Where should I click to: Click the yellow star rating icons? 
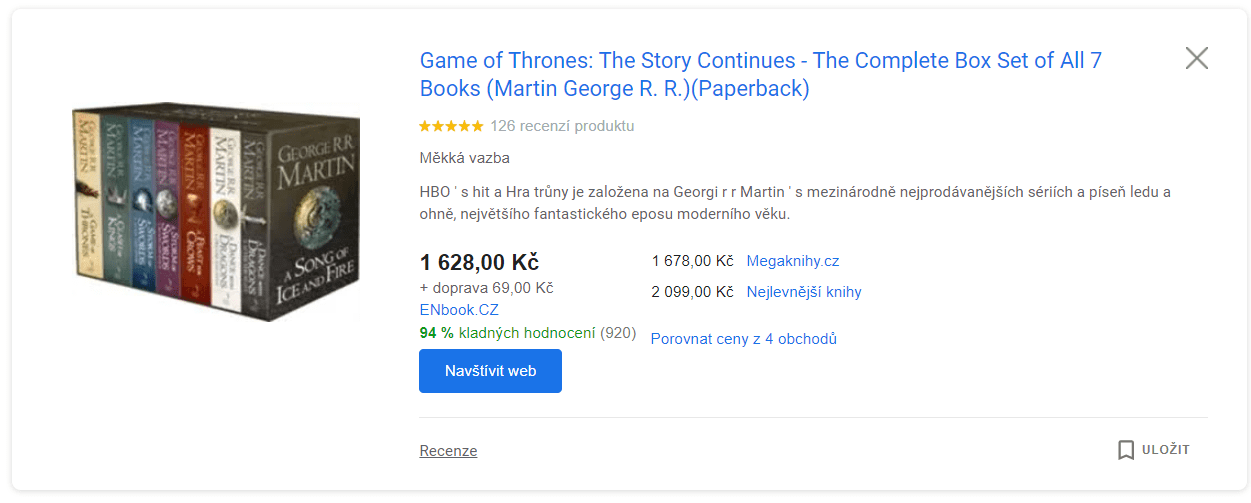coord(451,126)
